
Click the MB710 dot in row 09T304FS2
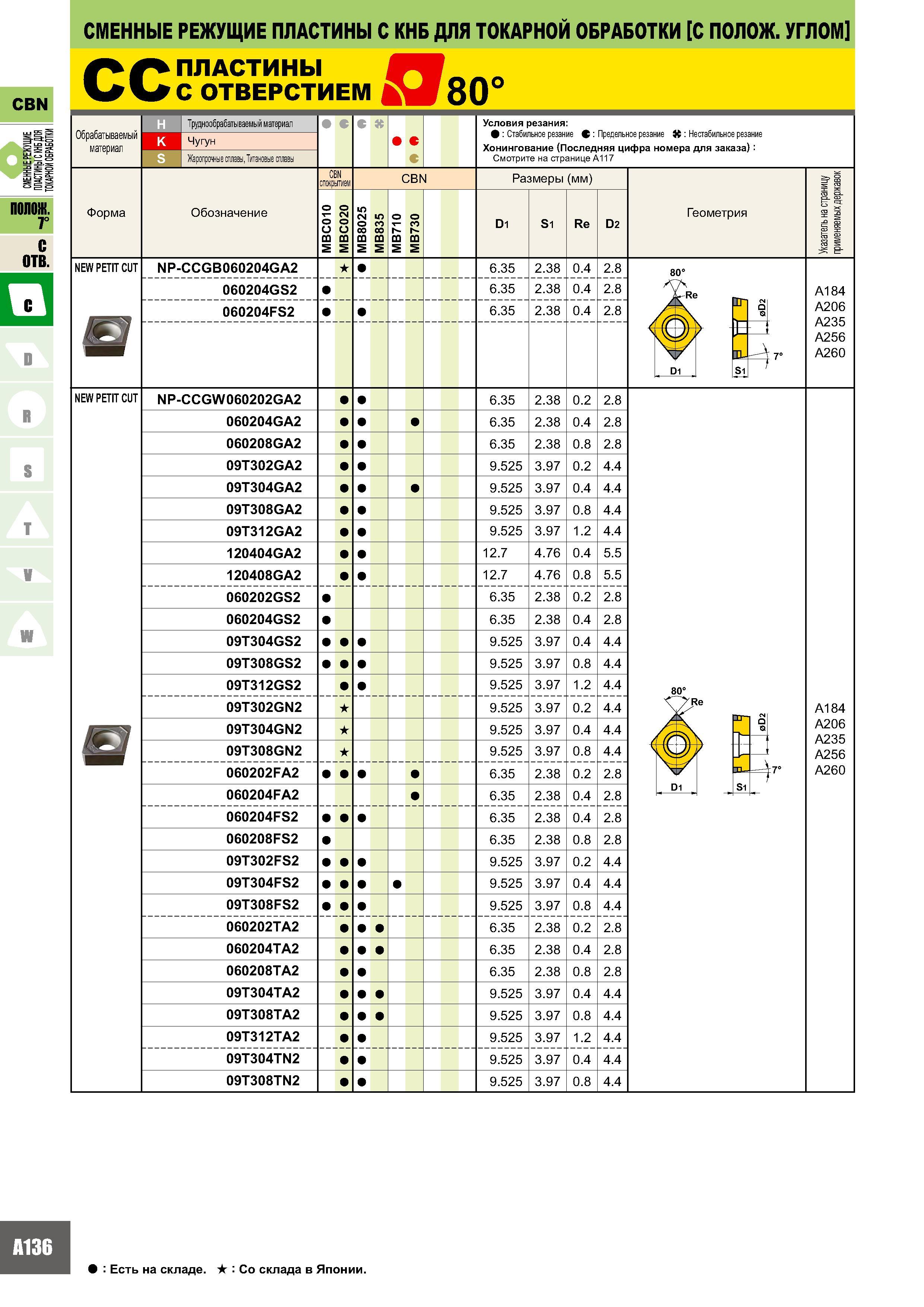coord(398,884)
